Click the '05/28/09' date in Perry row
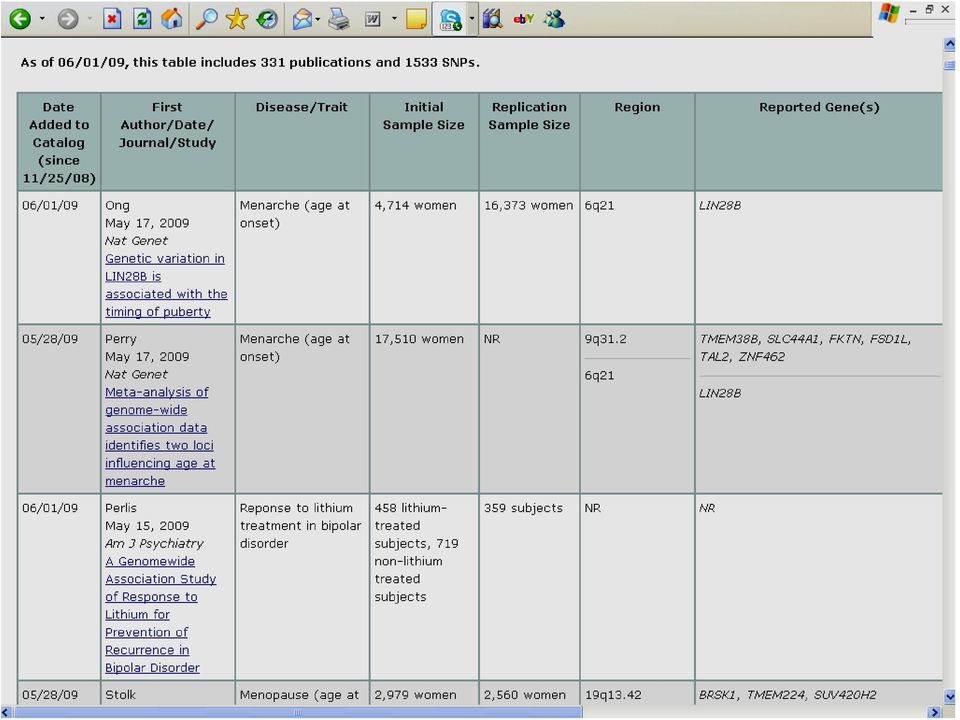 click(x=50, y=339)
